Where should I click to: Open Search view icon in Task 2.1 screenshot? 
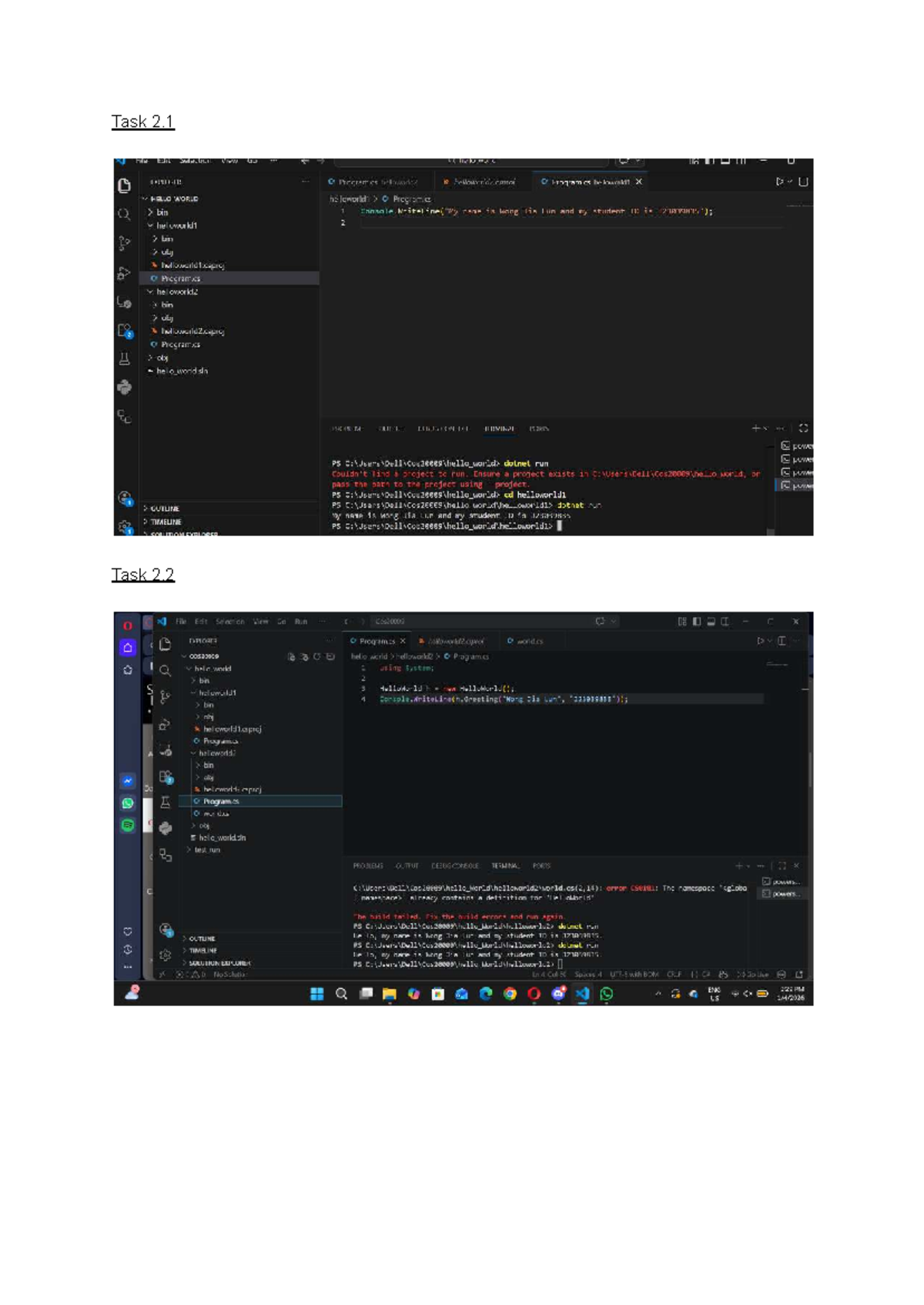coord(124,214)
